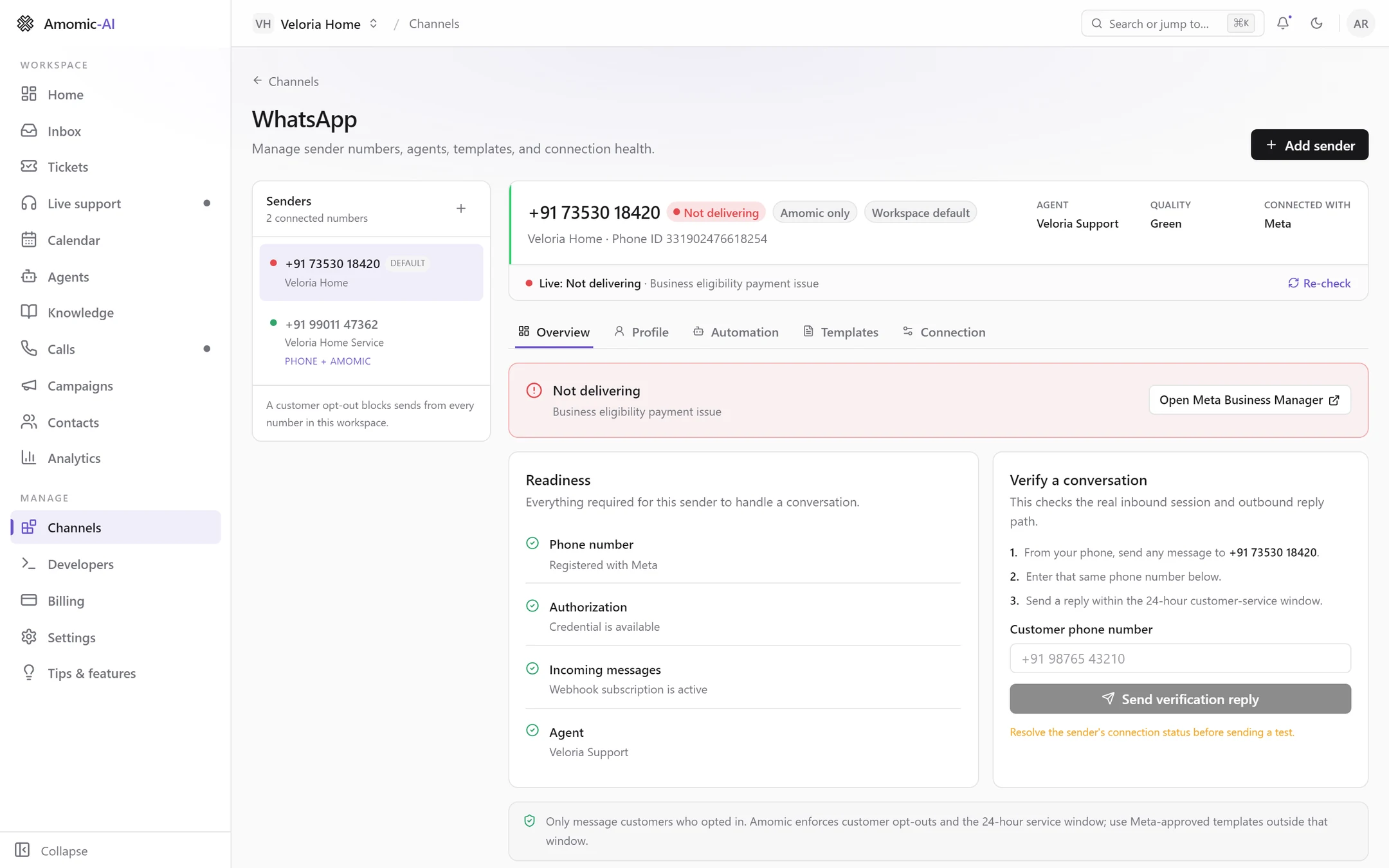Go to Contacts page

coord(116,422)
